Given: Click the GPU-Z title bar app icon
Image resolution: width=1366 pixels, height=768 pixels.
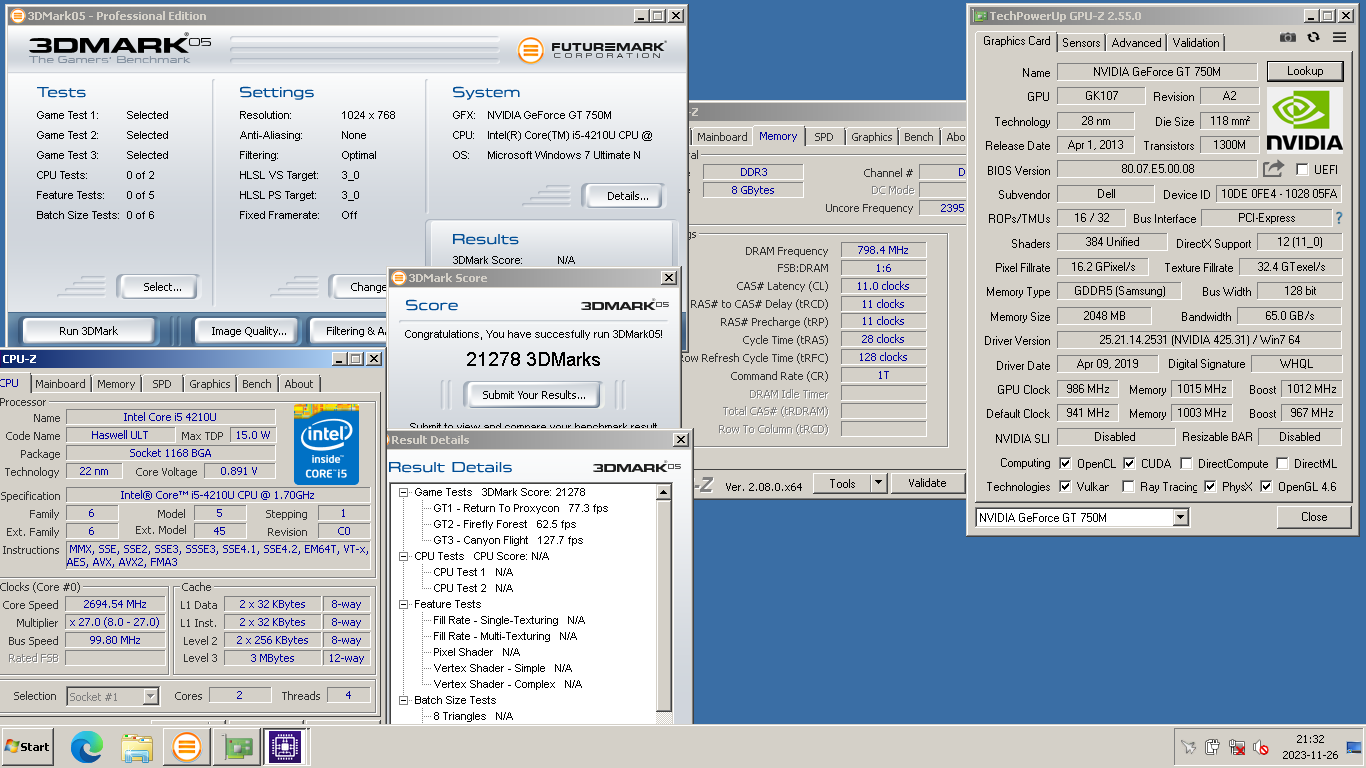Looking at the screenshot, I should point(980,16).
